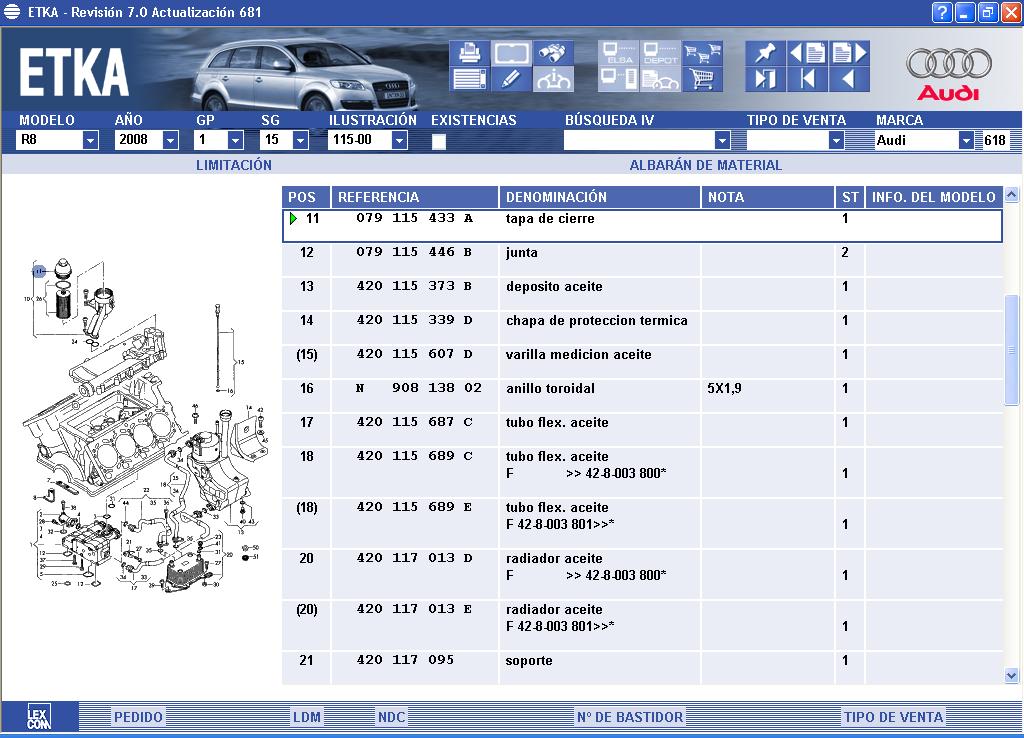Select reference '420 115 689 E'
The image size is (1024, 738).
[414, 507]
